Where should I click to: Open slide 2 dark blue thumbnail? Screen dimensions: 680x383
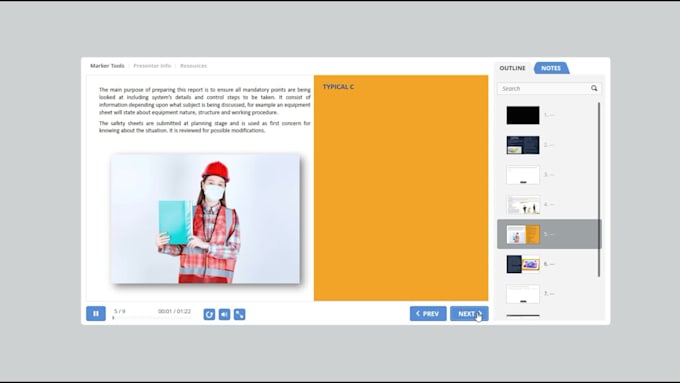point(523,145)
